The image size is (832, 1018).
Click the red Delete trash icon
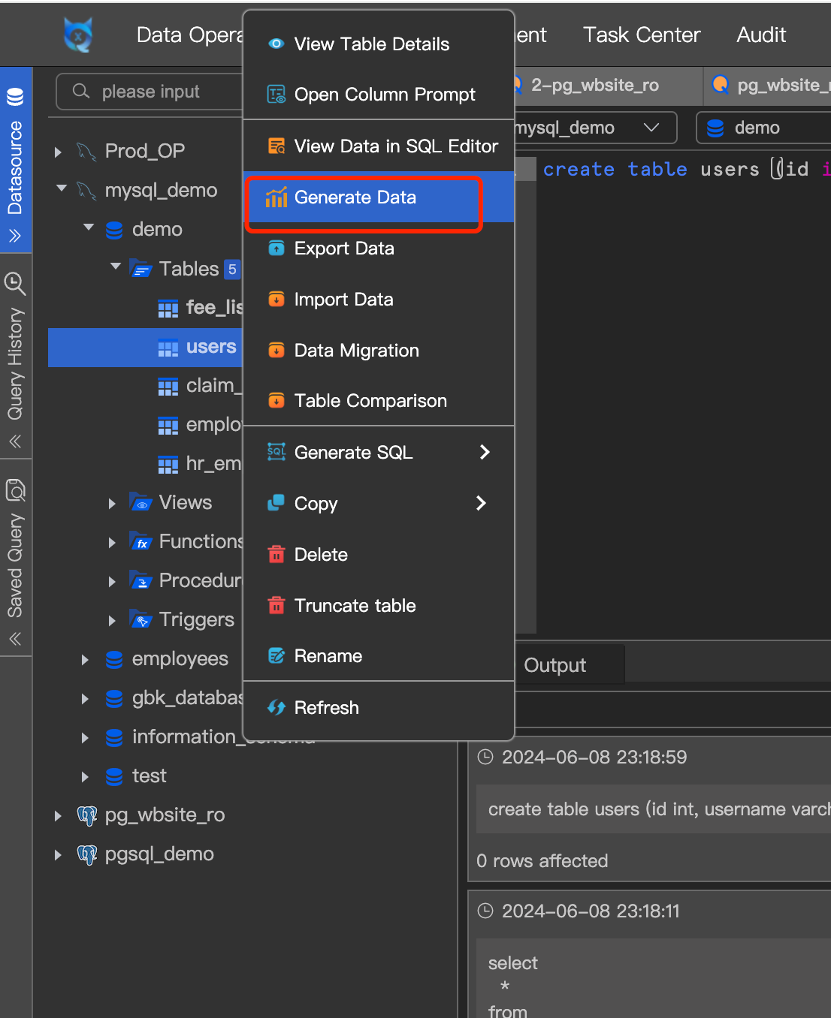[276, 554]
